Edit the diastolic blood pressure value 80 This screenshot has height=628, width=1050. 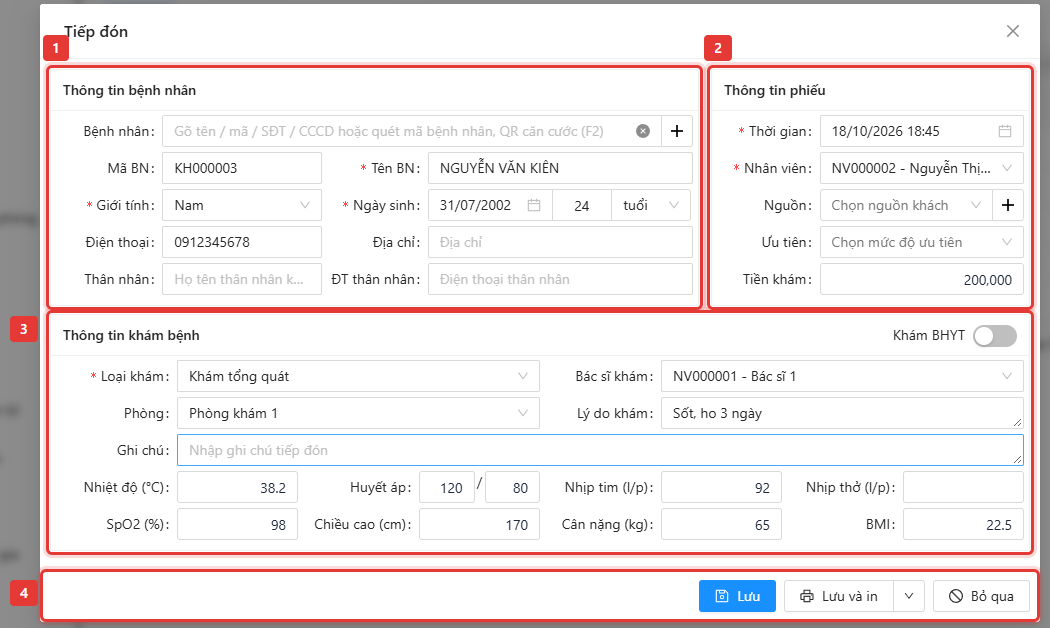tap(512, 487)
